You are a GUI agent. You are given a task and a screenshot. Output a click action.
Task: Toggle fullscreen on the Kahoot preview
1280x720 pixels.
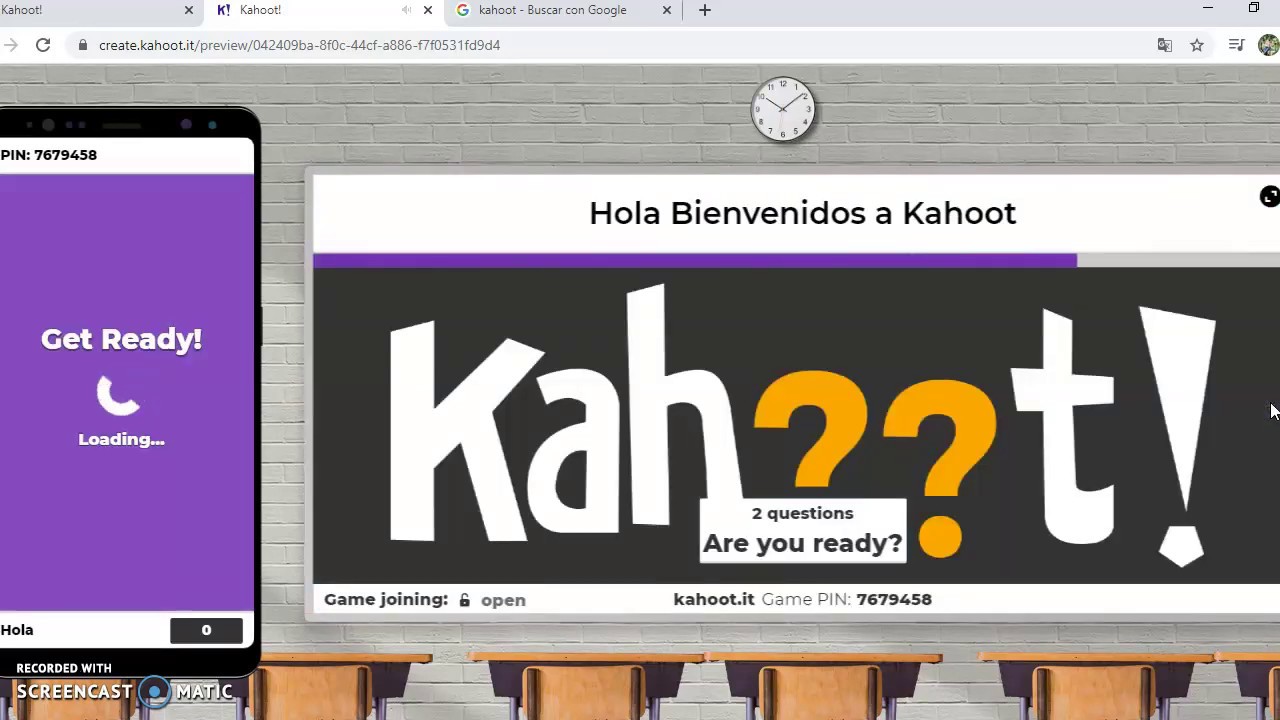(x=1269, y=197)
